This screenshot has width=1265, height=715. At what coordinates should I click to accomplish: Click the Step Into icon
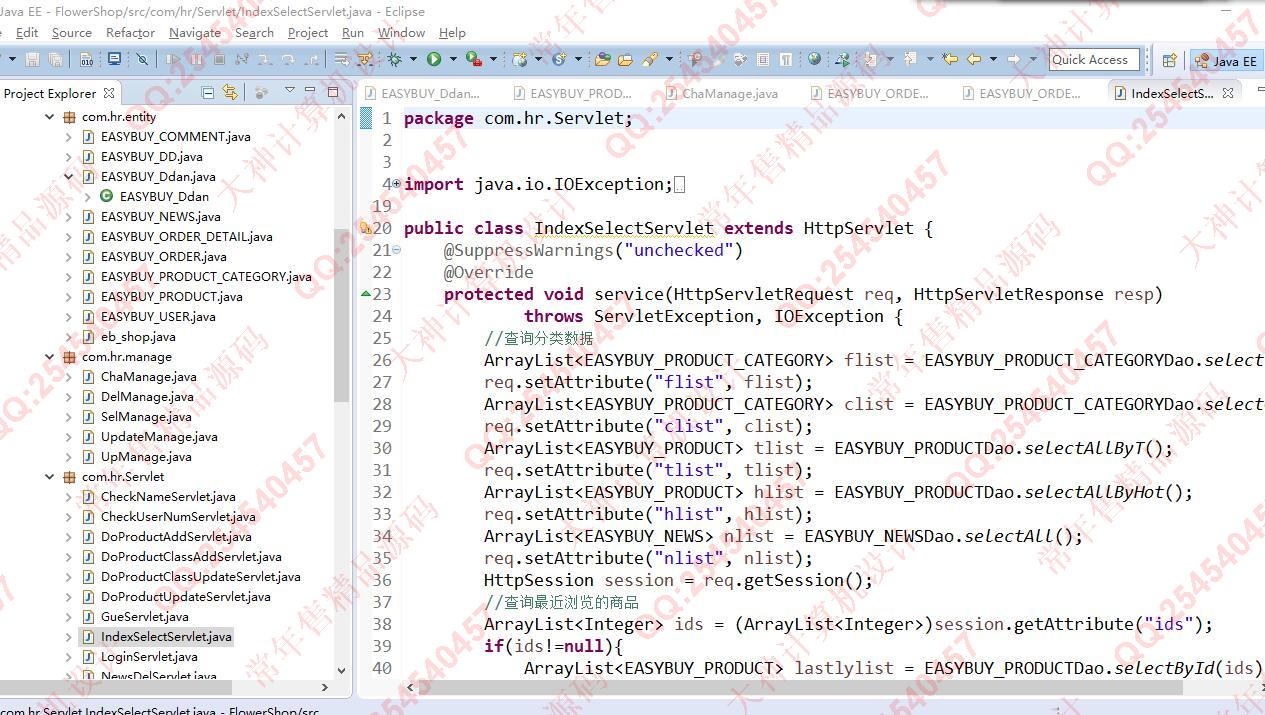tap(264, 60)
